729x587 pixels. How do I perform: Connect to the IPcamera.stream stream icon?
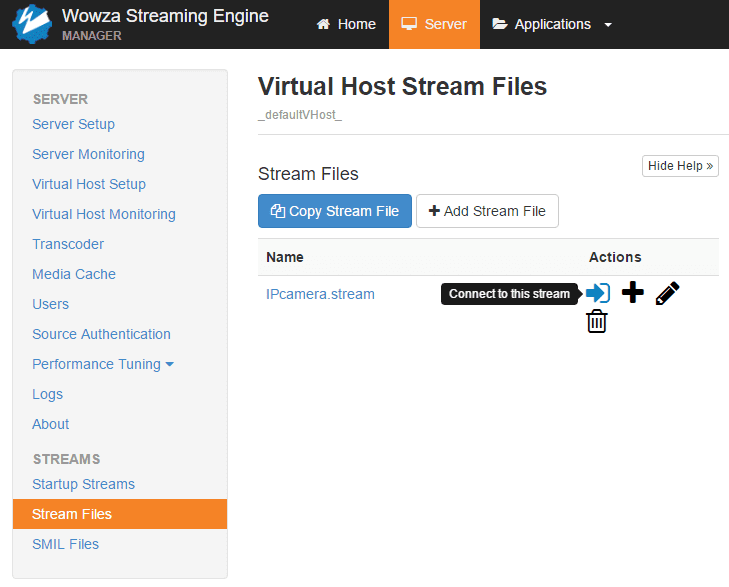point(597,293)
